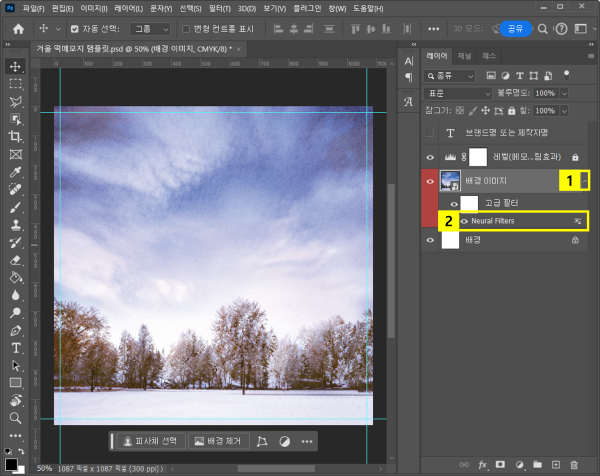Enable Show Transform Controls checkbox
Viewport: 600px width, 476px height.
click(186, 29)
